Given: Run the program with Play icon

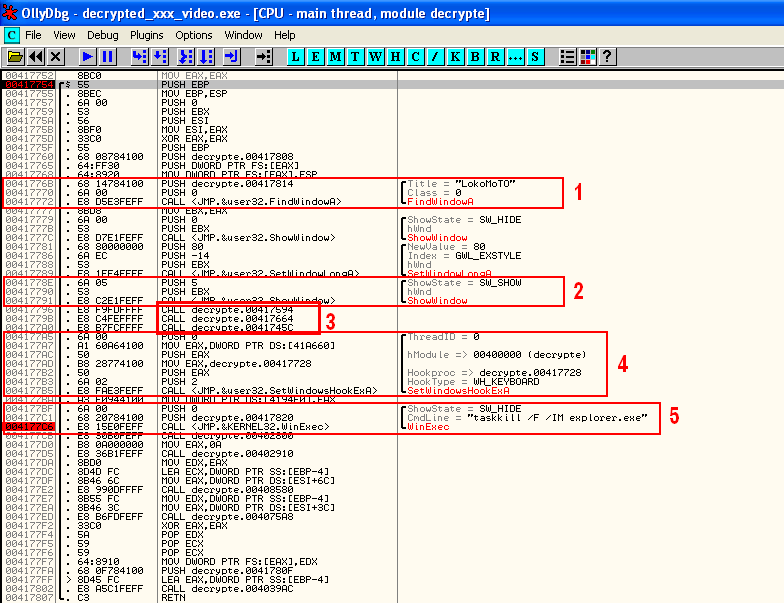Looking at the screenshot, I should pos(88,56).
